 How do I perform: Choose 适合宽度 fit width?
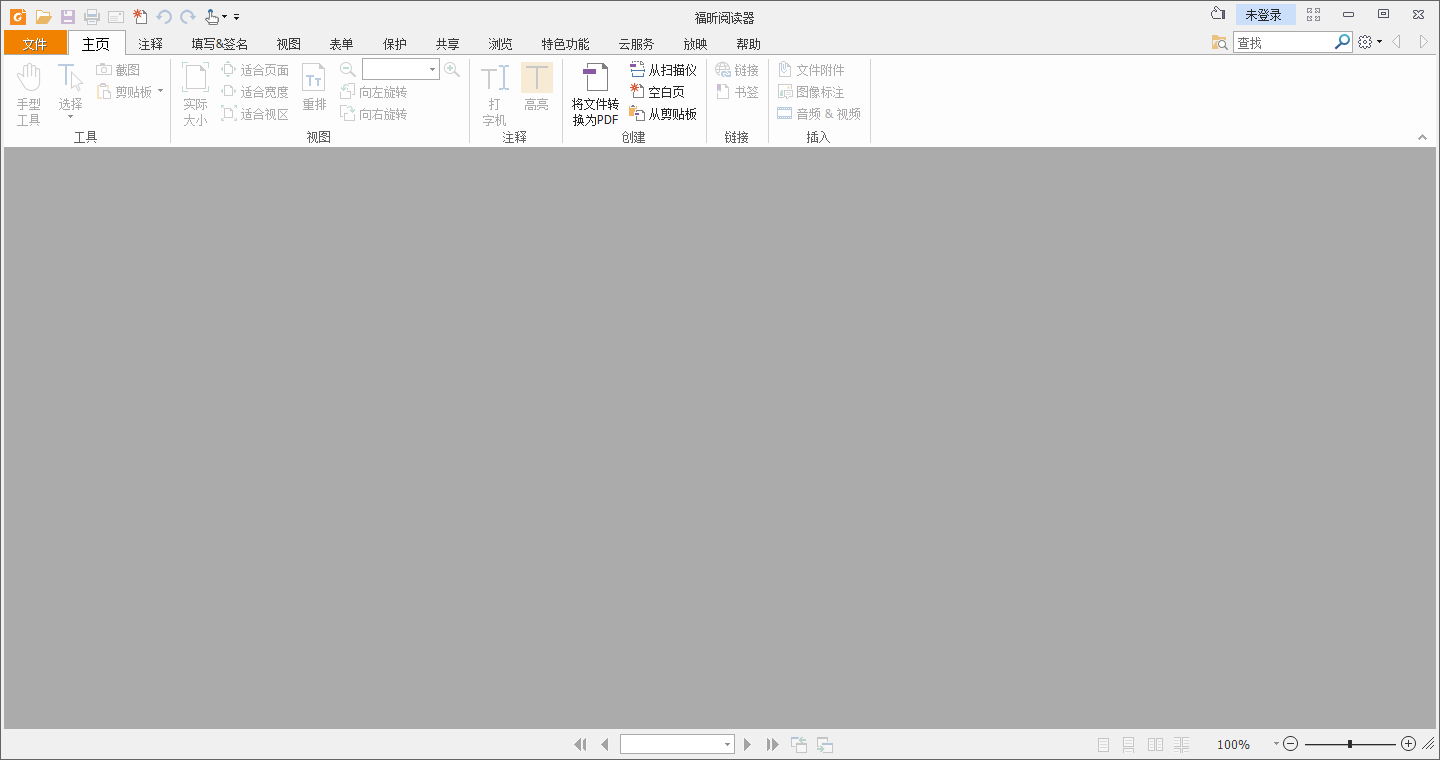pyautogui.click(x=255, y=92)
